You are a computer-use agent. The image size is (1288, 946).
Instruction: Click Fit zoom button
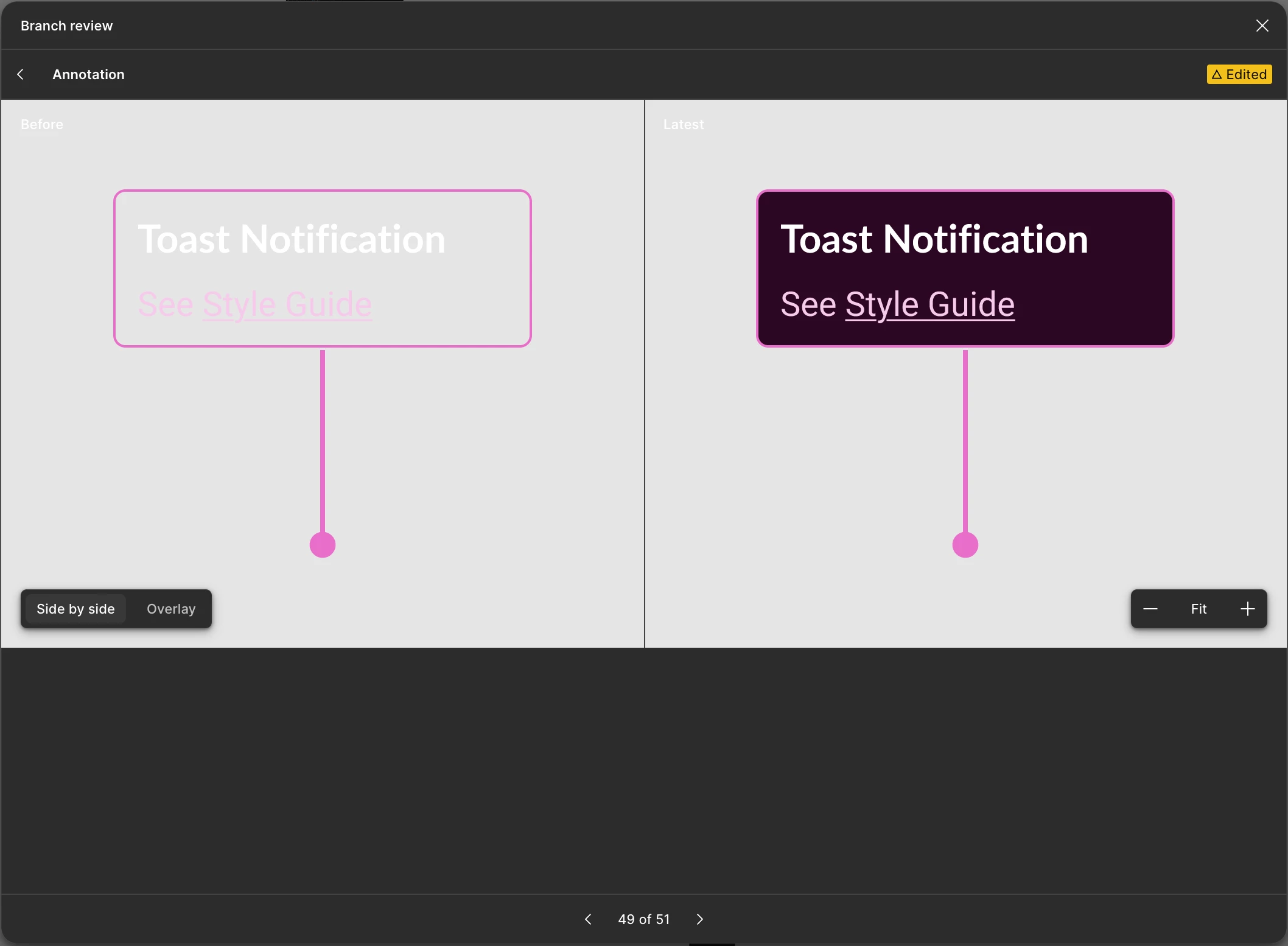tap(1199, 609)
